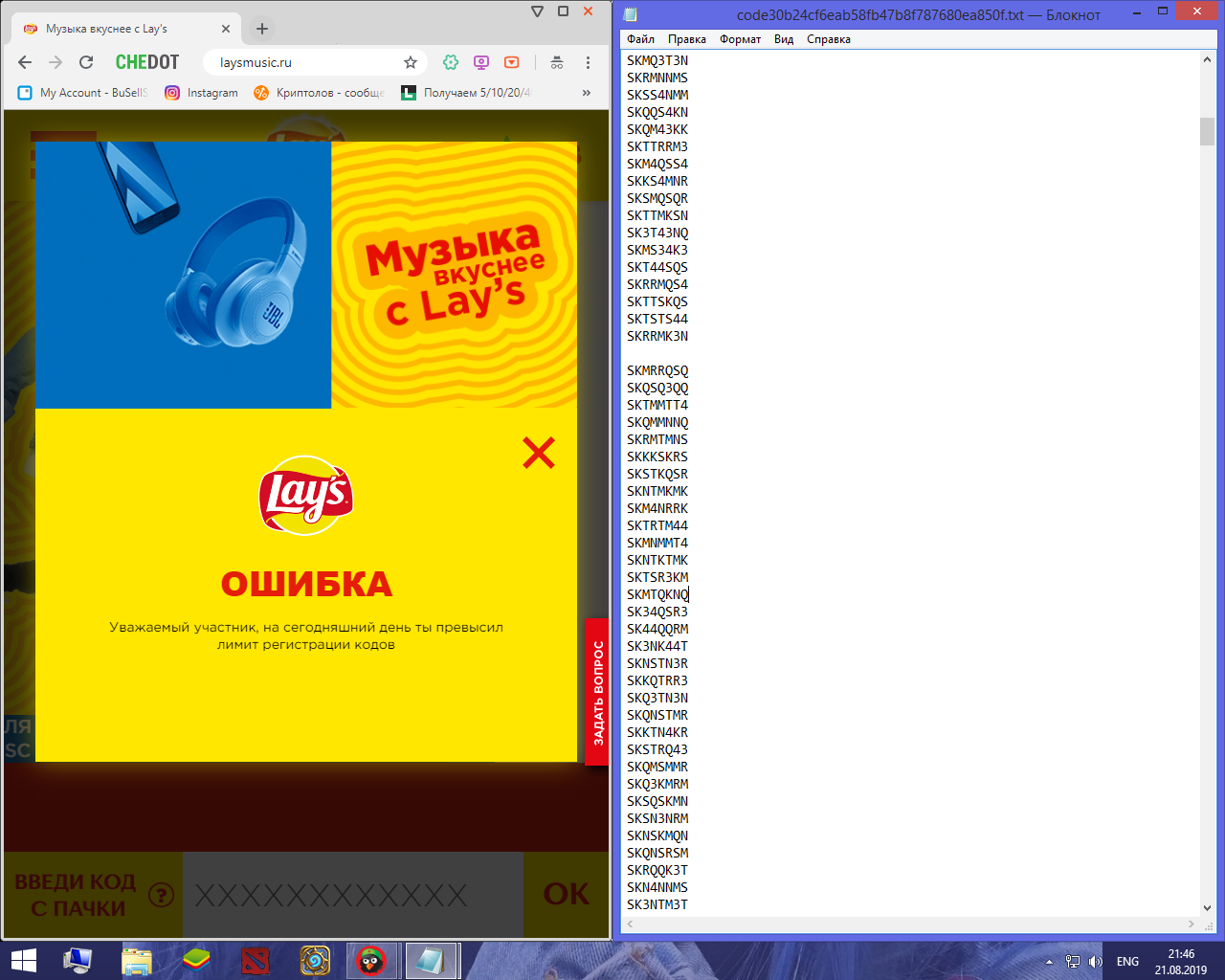Click the Lay's logo in the popup
The width and height of the screenshot is (1225, 980).
tap(306, 495)
